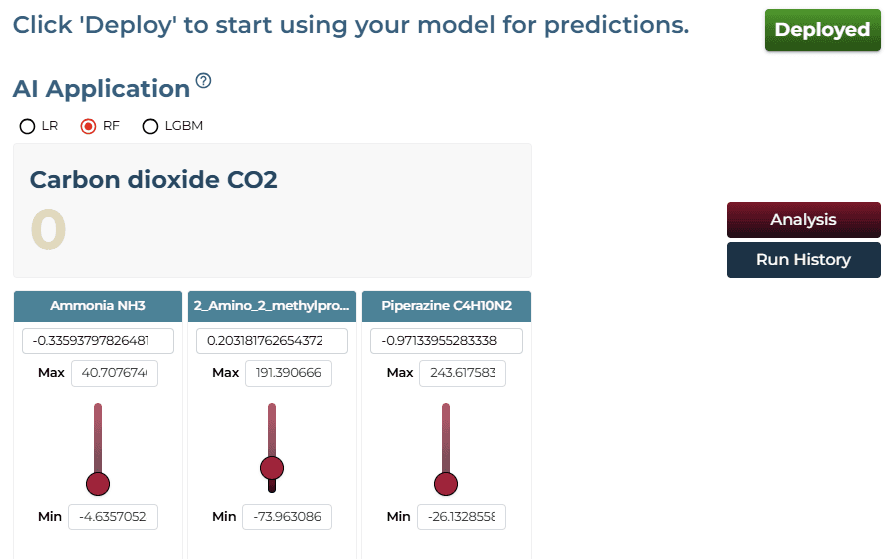893x559 pixels.
Task: Open Run History
Action: [804, 260]
